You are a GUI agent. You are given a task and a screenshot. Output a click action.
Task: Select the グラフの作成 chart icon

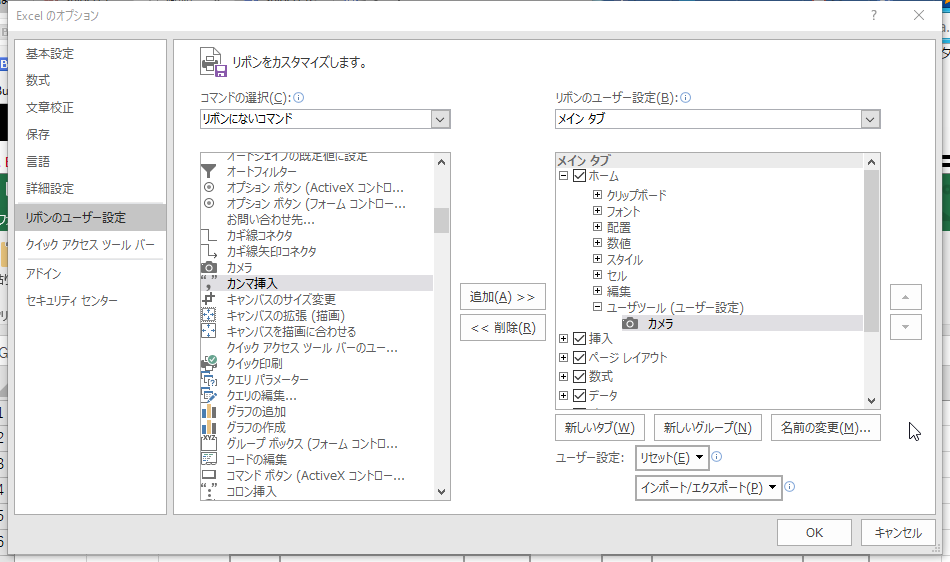point(208,428)
